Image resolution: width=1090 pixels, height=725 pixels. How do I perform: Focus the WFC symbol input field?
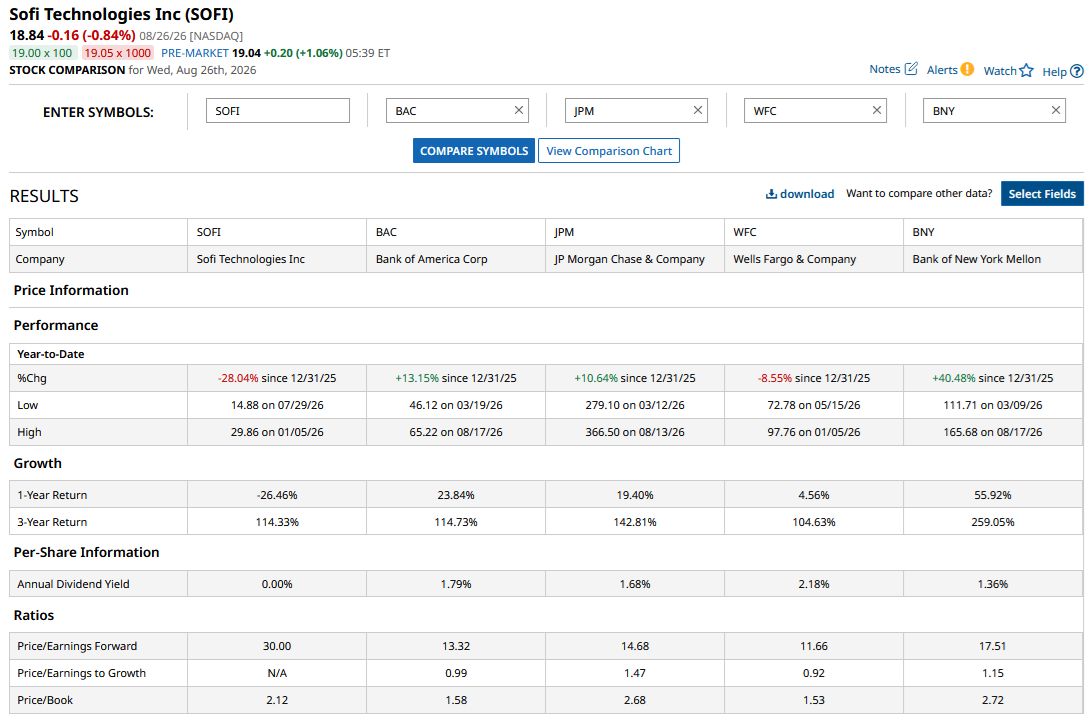815,111
